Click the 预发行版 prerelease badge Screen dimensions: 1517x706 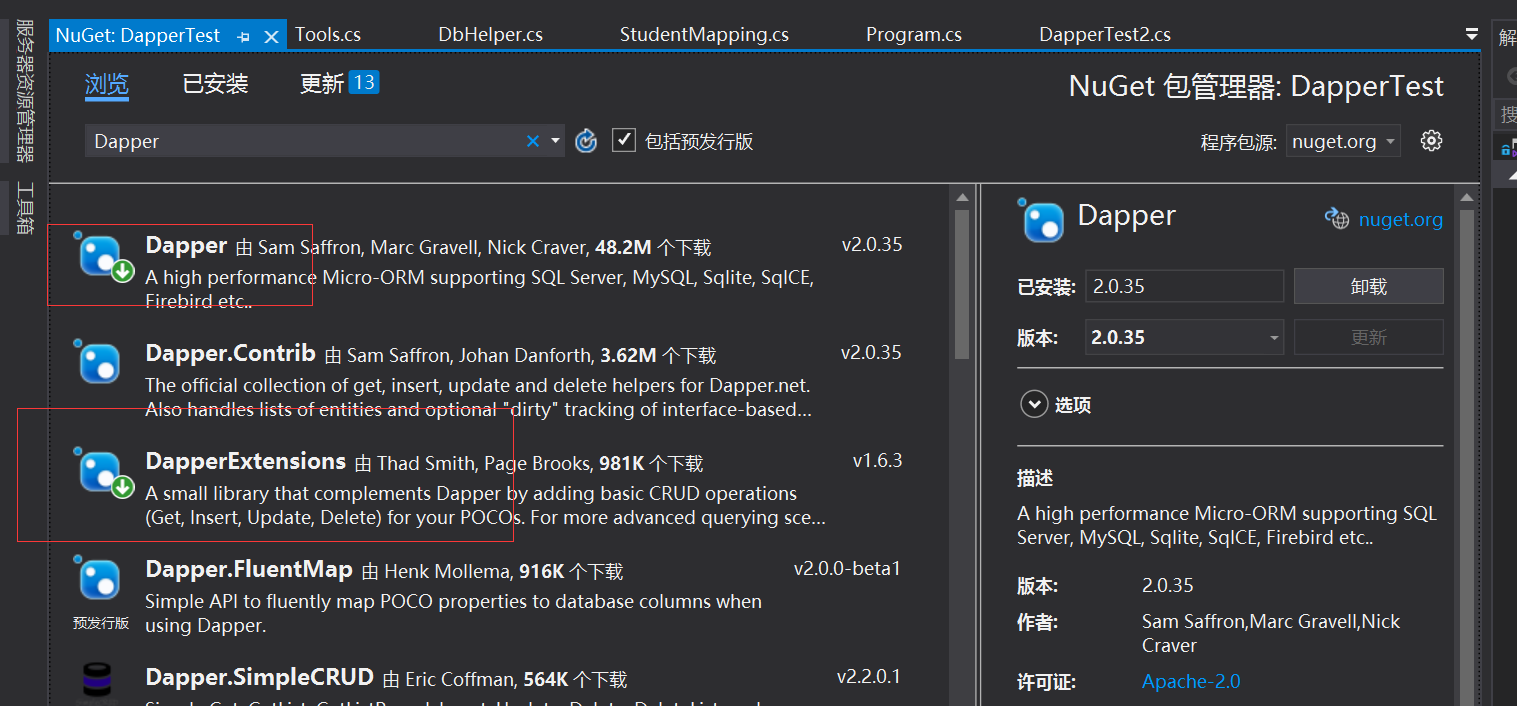click(x=101, y=623)
